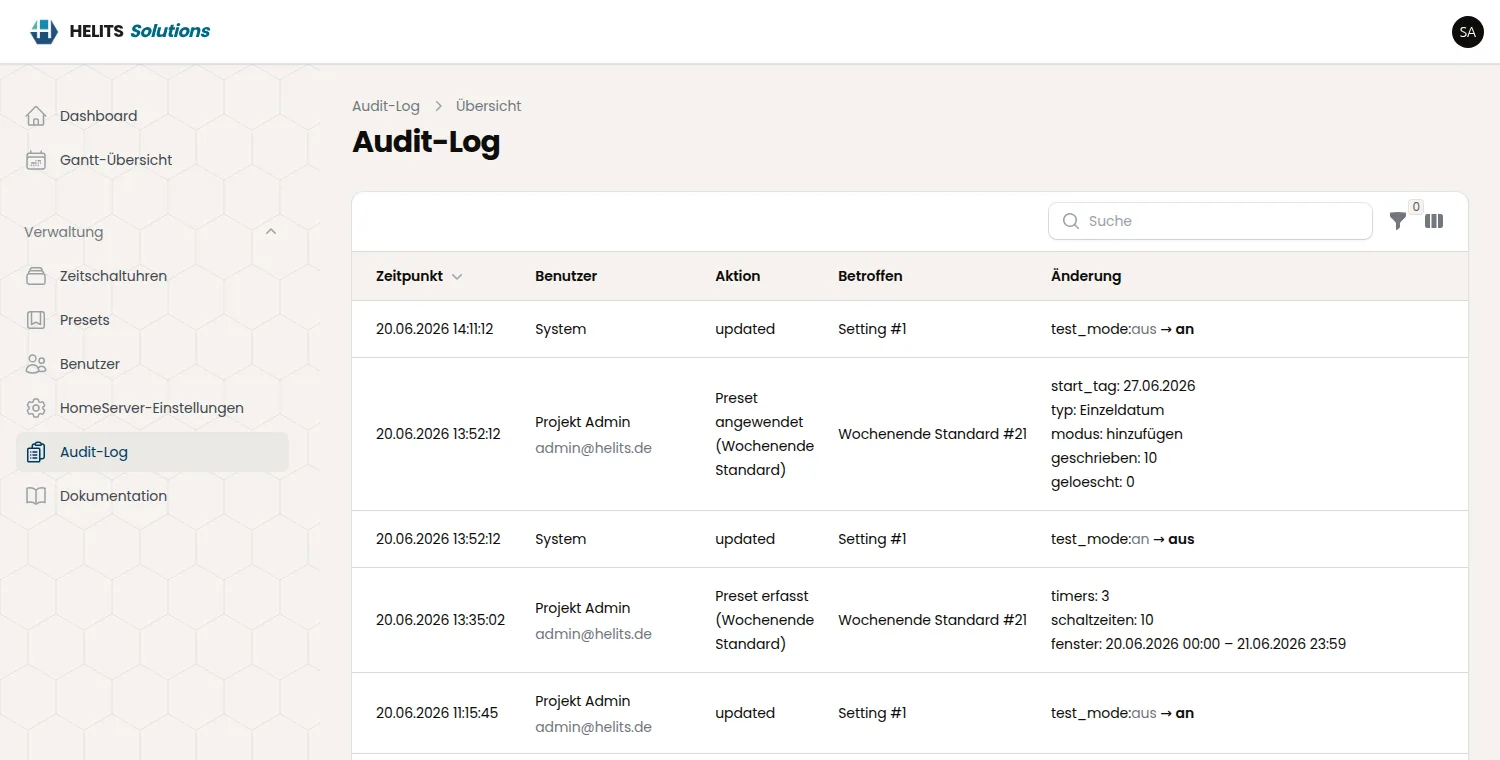Screen dimensions: 1500x760
Task: Click 'Preset erfasst (Wochenende Standard)' action
Action: [x=765, y=620]
